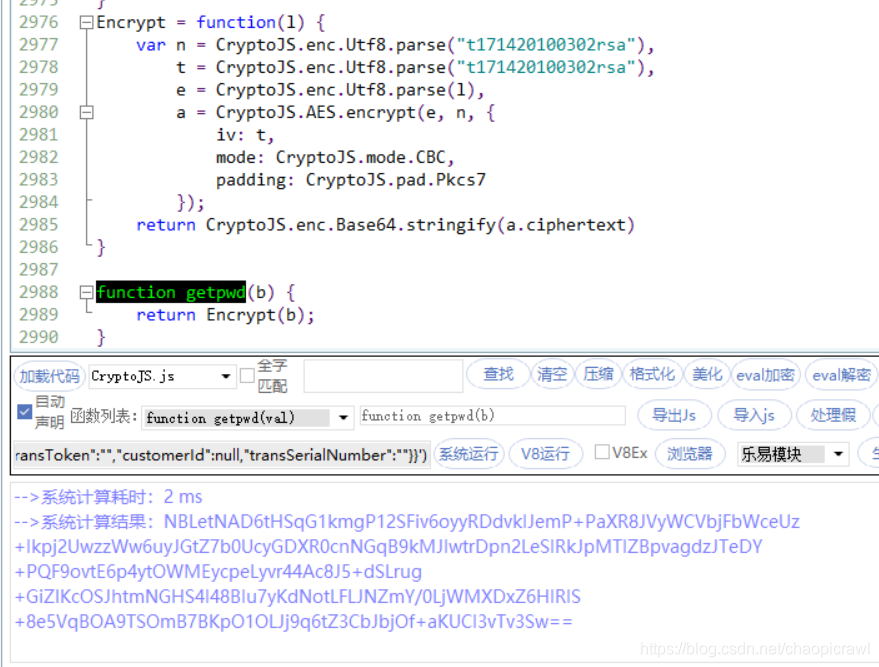
Task: Enable the 全字匹配 whole word checkbox
Action: [247, 376]
